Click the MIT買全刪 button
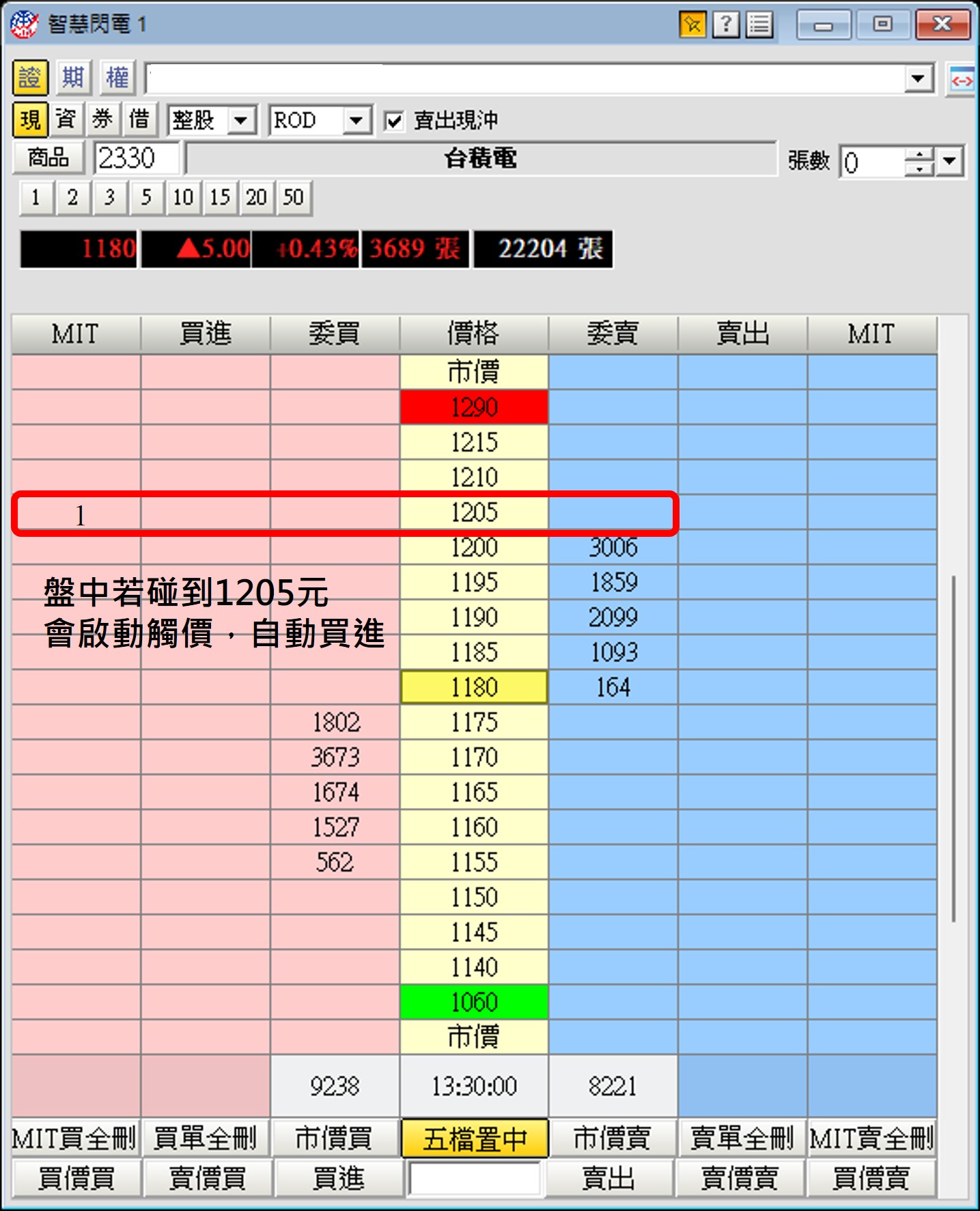The image size is (980, 1211). (x=75, y=1138)
